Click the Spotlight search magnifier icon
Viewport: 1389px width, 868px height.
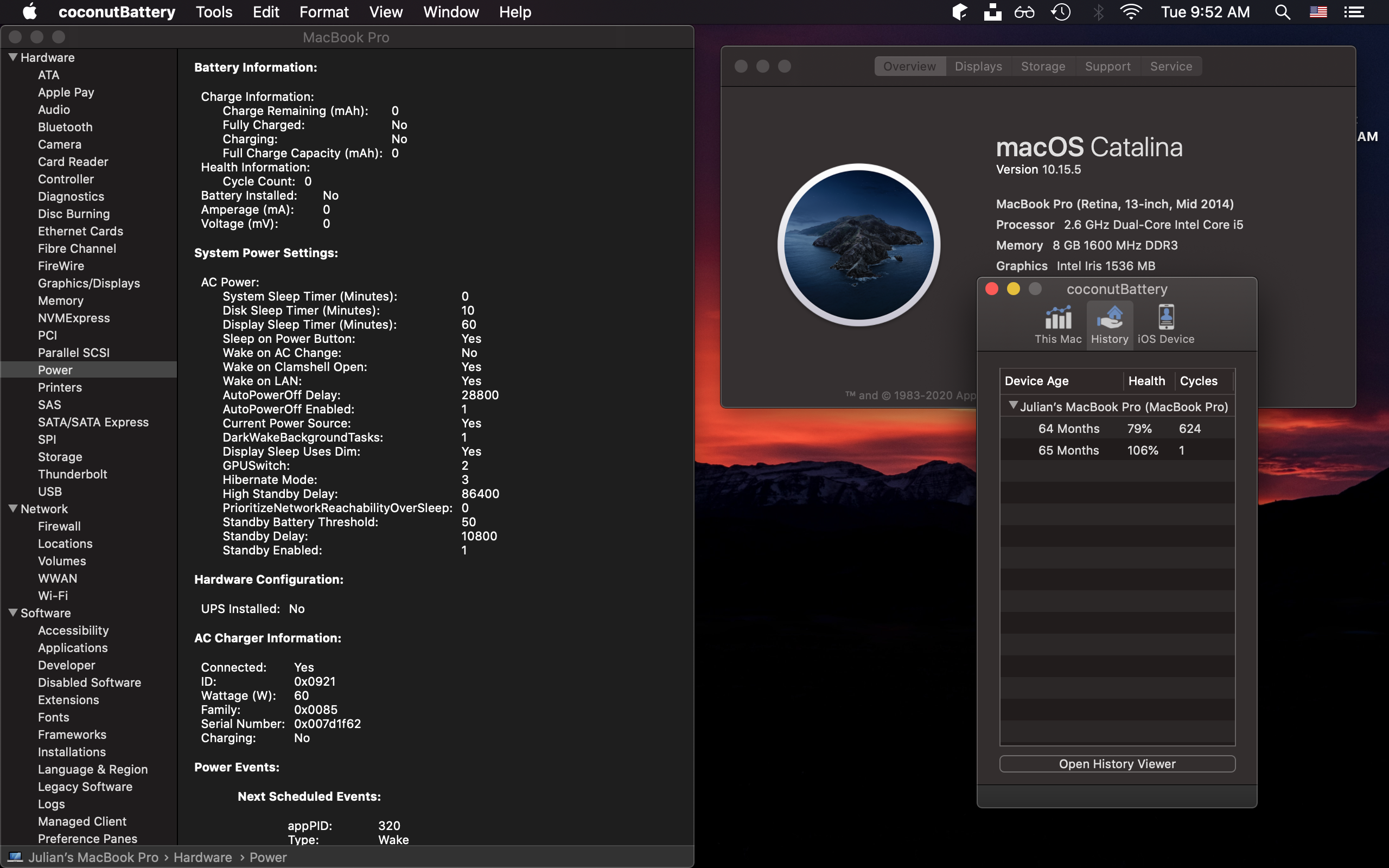click(1282, 12)
